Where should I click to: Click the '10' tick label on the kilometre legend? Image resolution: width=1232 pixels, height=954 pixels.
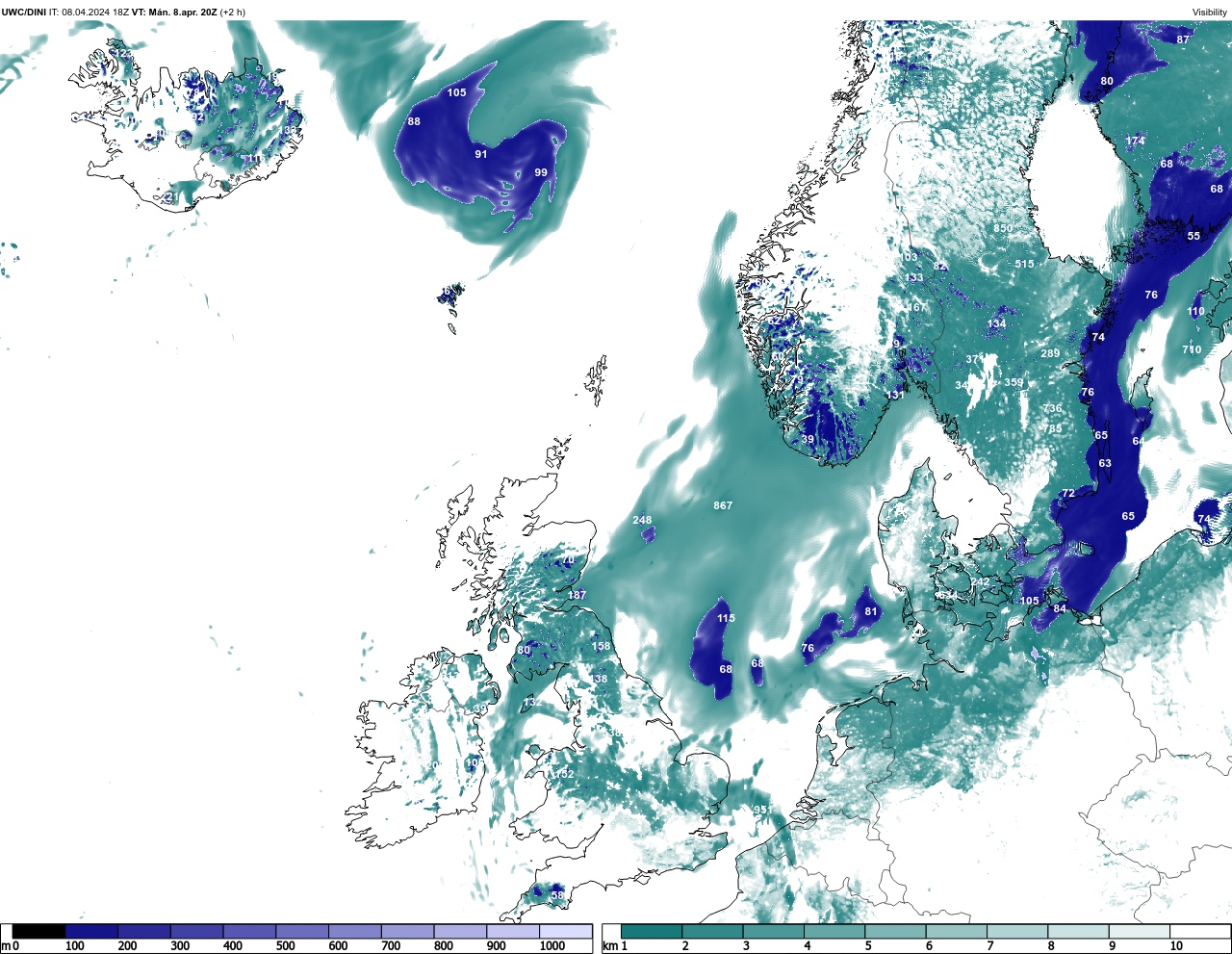[x=1176, y=946]
